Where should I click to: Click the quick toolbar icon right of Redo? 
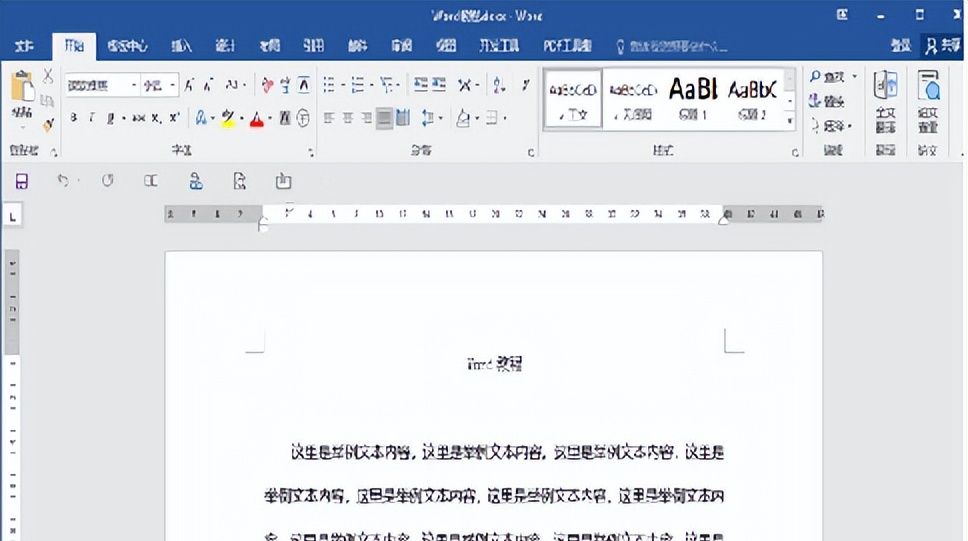tap(151, 180)
